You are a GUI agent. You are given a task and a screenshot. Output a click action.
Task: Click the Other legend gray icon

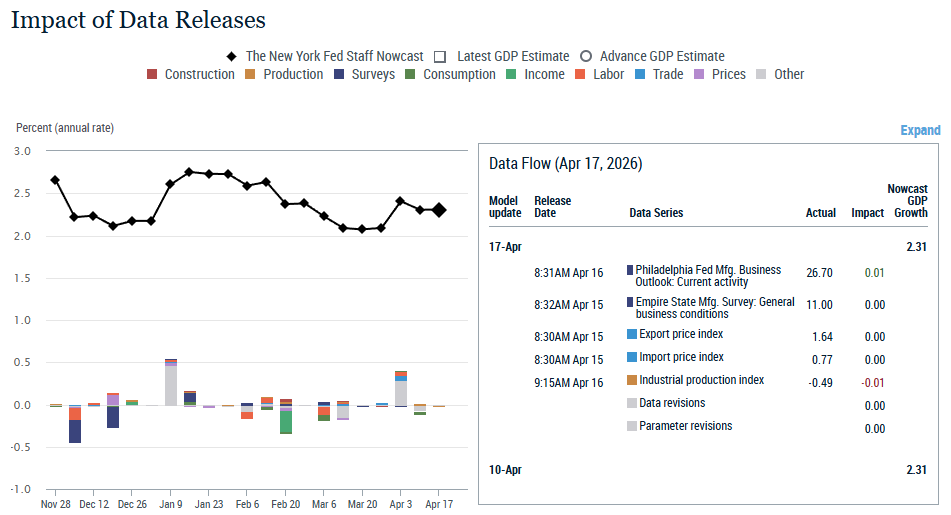click(x=762, y=74)
